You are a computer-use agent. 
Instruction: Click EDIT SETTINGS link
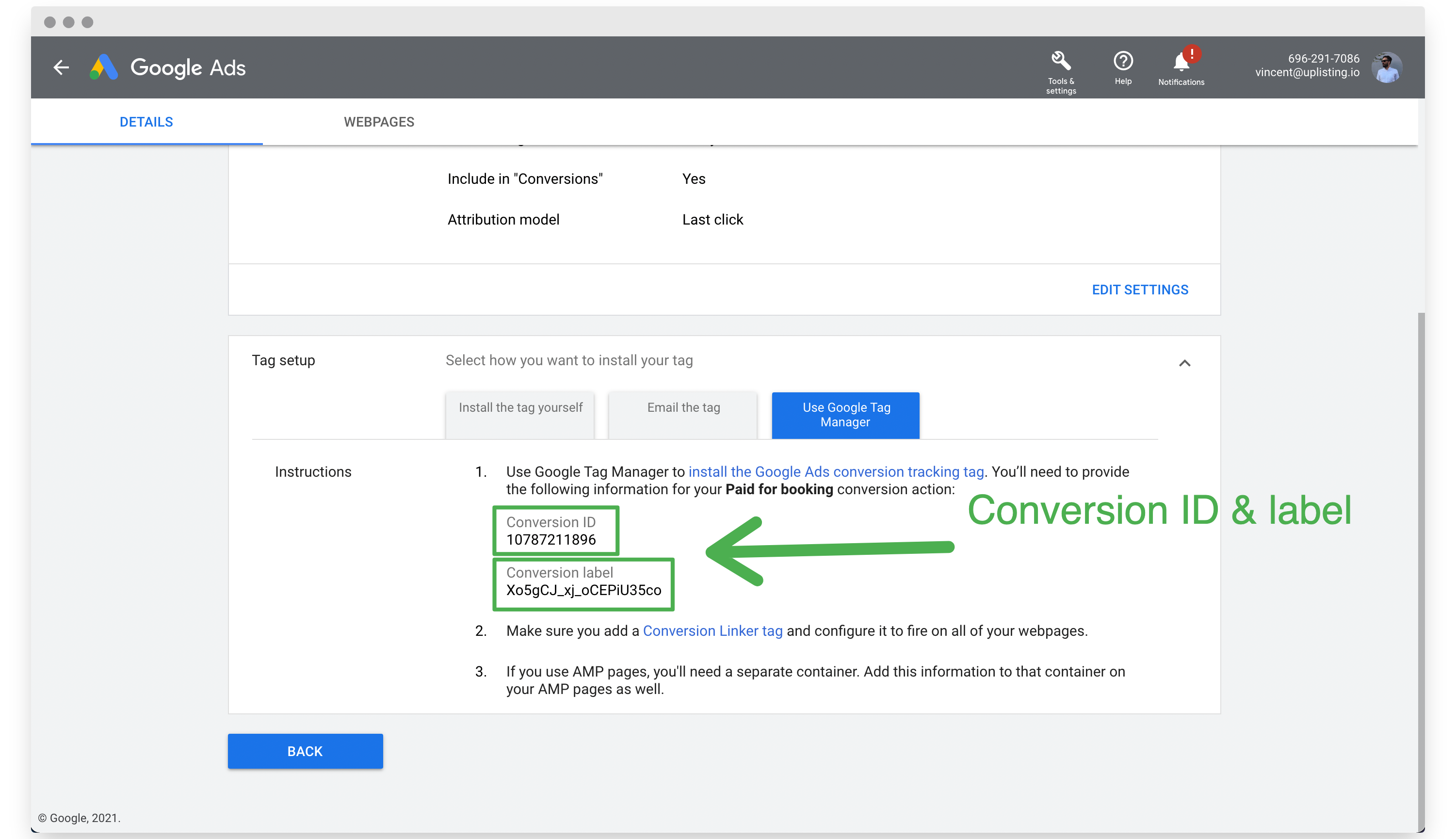click(x=1140, y=290)
